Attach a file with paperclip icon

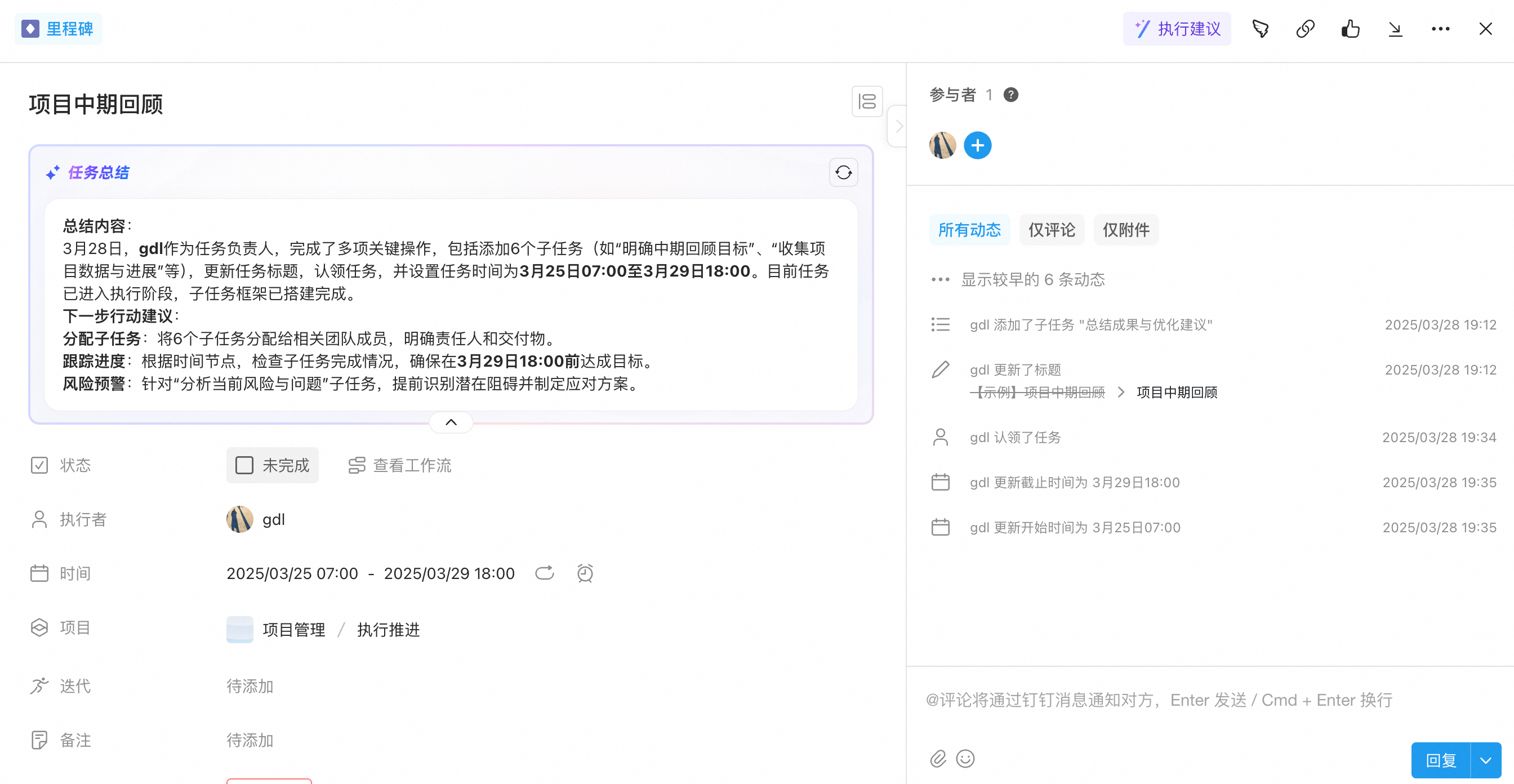[x=938, y=759]
